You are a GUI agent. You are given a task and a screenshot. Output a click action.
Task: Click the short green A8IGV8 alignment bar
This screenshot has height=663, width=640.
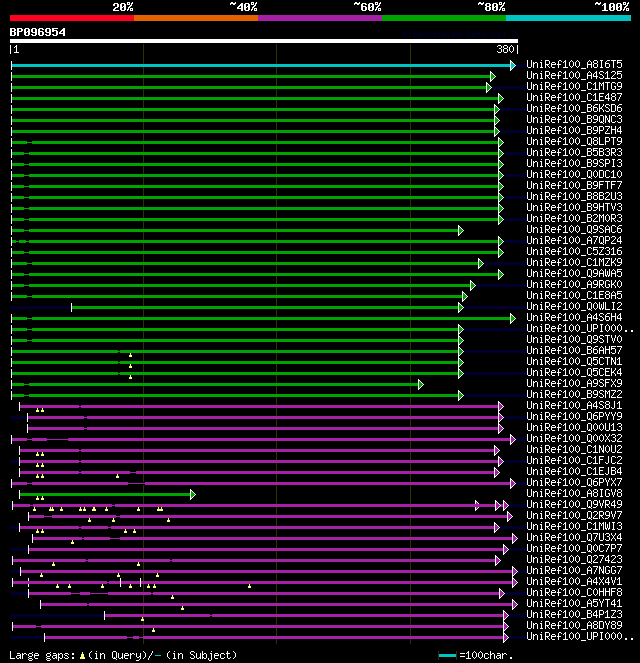pyautogui.click(x=105, y=494)
